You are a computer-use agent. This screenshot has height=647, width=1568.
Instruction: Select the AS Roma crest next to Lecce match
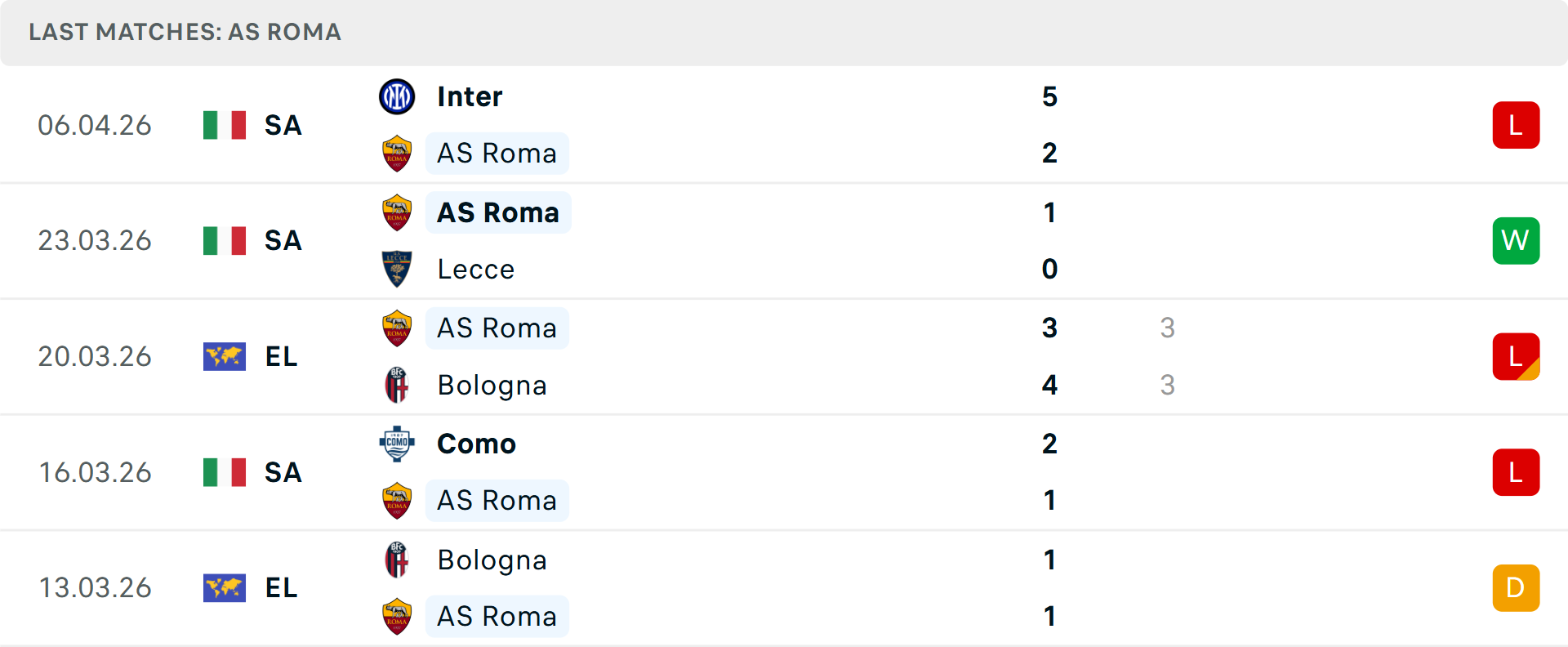(397, 212)
